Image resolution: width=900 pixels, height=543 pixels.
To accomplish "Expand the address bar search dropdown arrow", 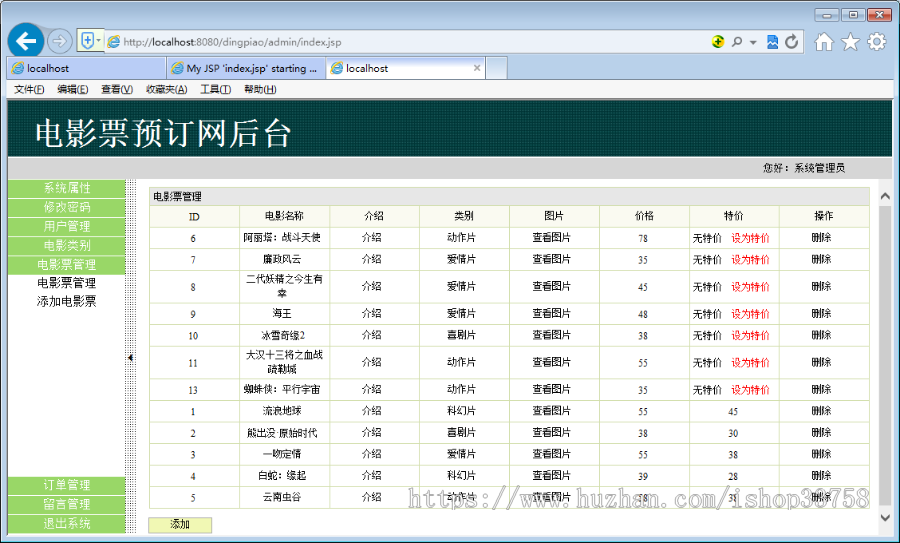I will 753,42.
